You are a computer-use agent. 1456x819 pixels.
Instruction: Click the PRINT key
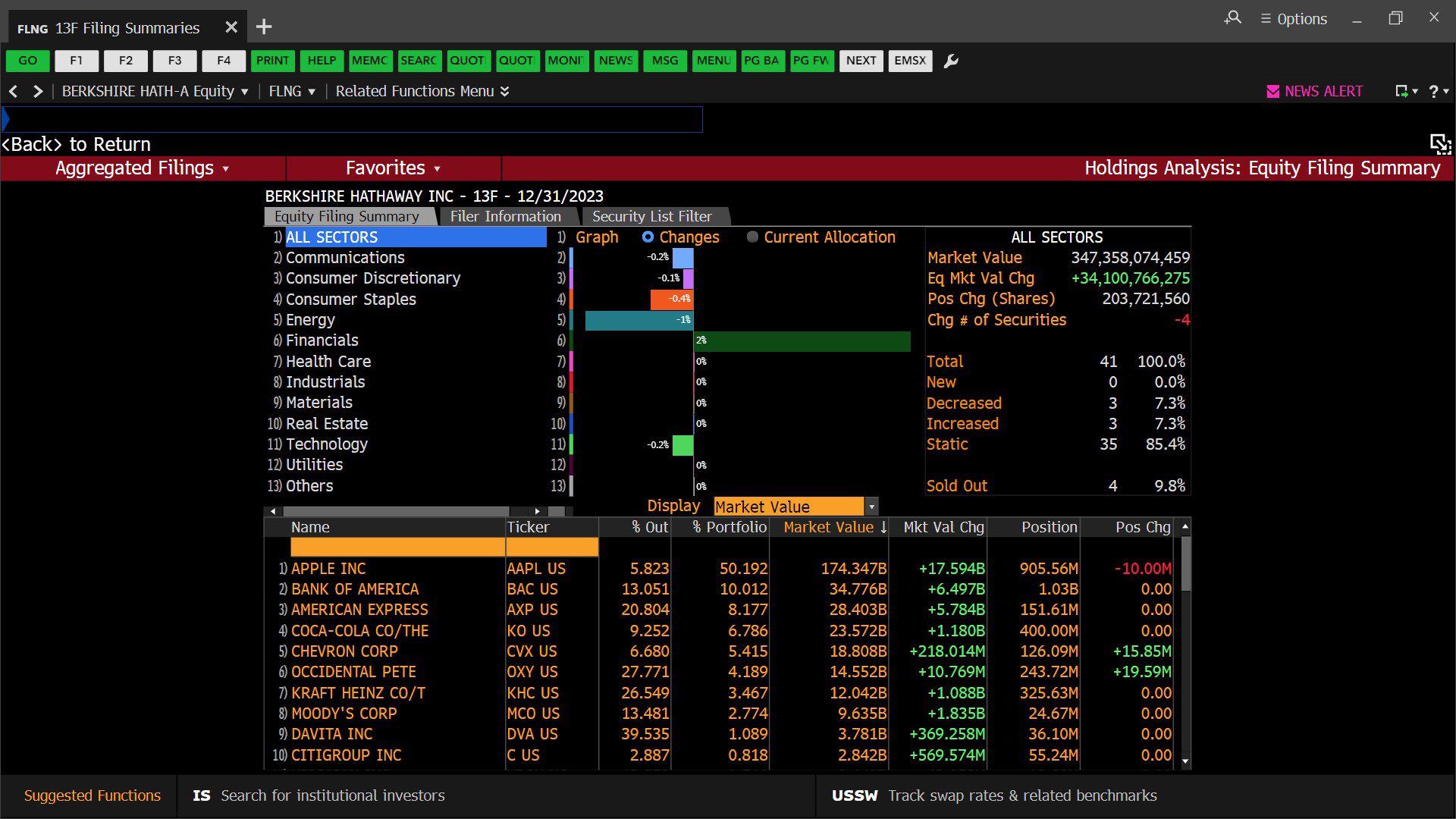coord(272,61)
